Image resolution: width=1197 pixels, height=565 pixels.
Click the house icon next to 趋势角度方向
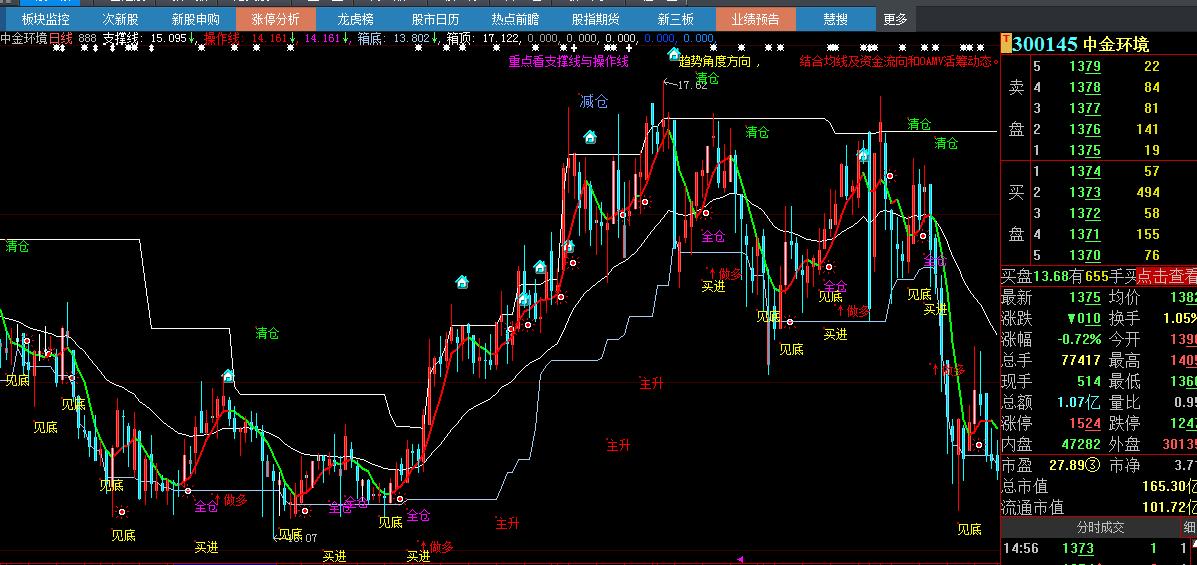[673, 53]
